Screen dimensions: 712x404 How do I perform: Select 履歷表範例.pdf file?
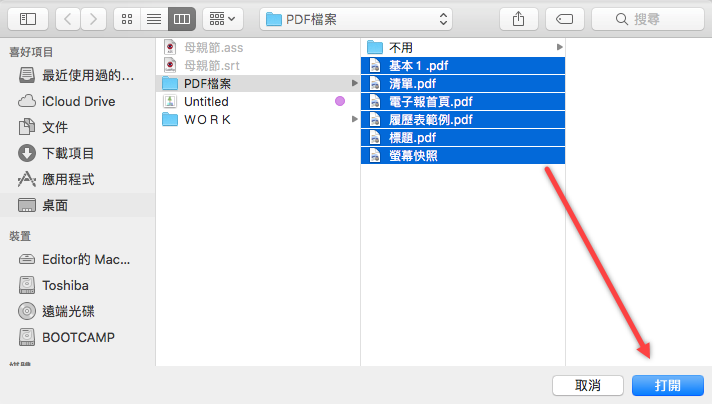click(x=463, y=120)
